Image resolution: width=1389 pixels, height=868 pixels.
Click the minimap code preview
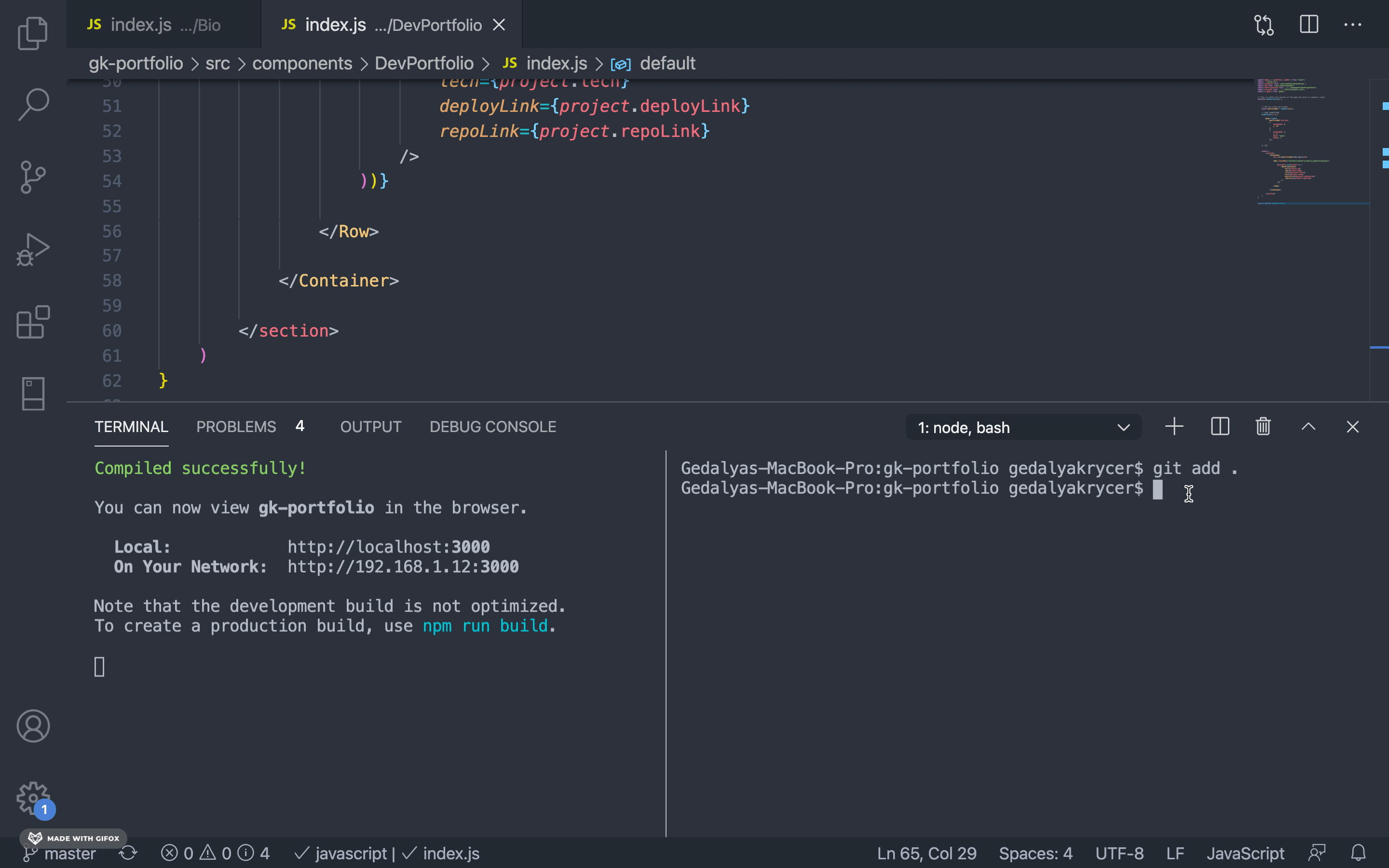1312,142
